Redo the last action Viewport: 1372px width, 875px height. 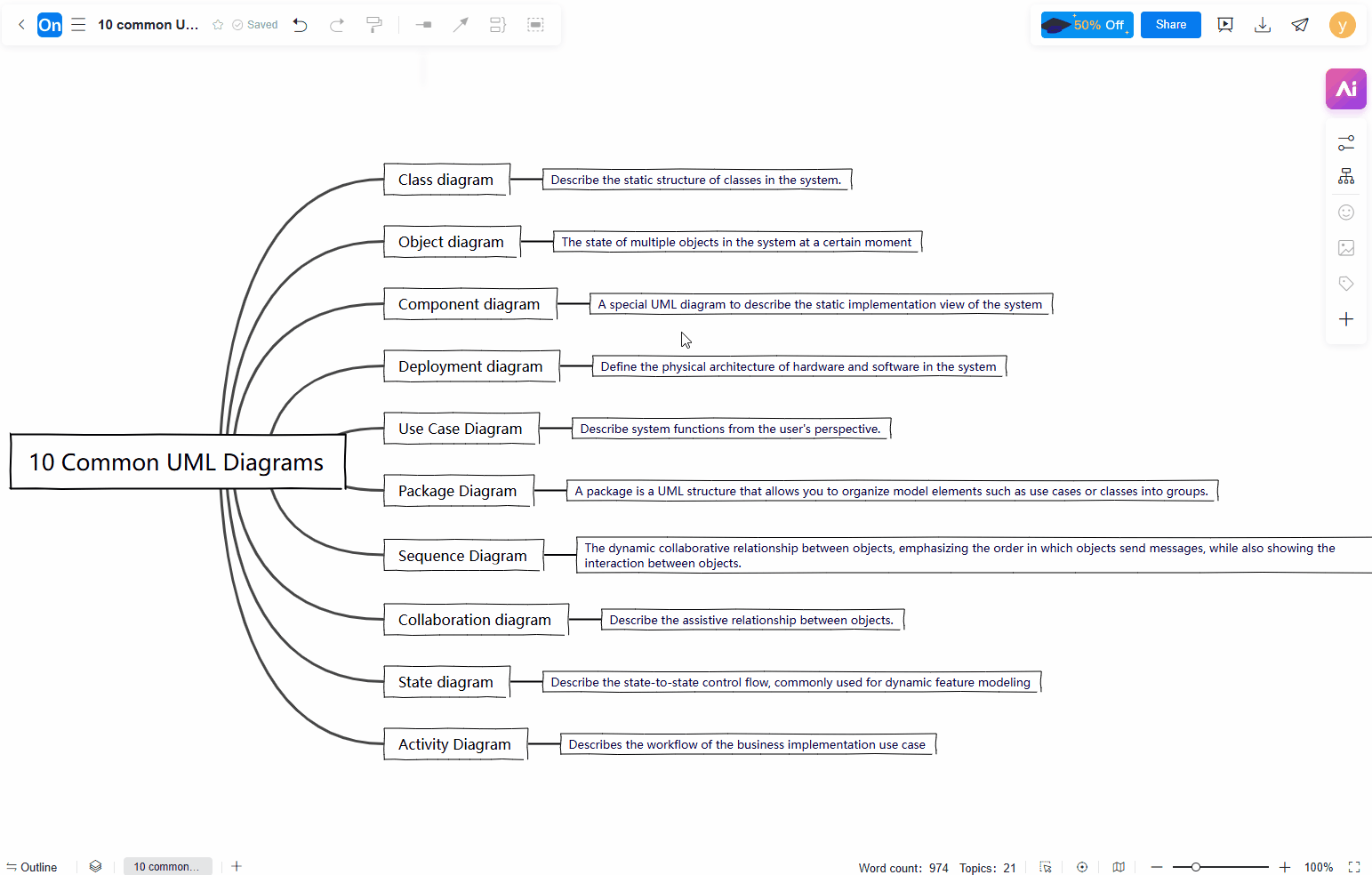coord(337,25)
